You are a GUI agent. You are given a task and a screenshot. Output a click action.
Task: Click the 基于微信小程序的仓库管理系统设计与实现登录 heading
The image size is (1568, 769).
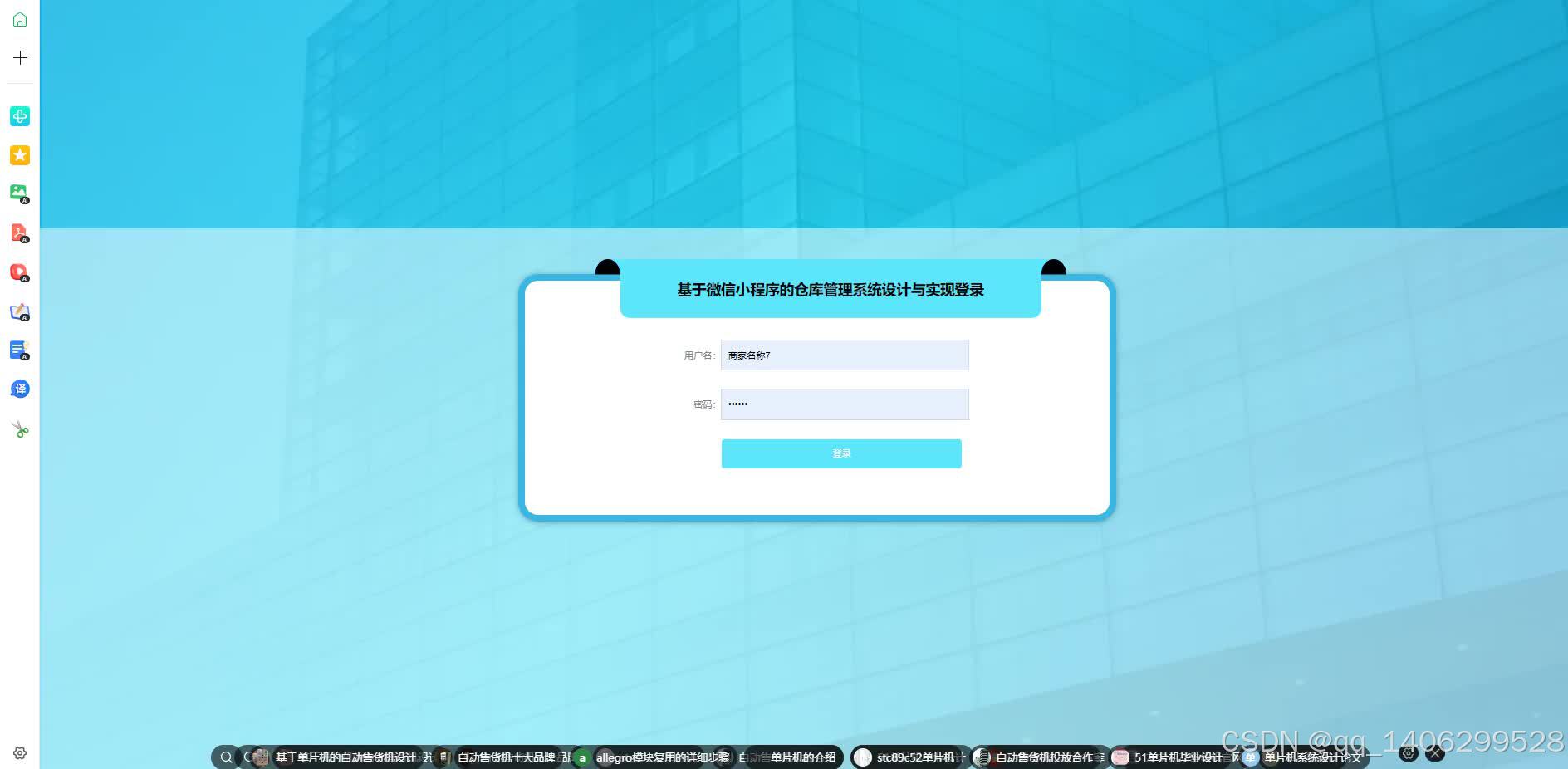click(831, 290)
